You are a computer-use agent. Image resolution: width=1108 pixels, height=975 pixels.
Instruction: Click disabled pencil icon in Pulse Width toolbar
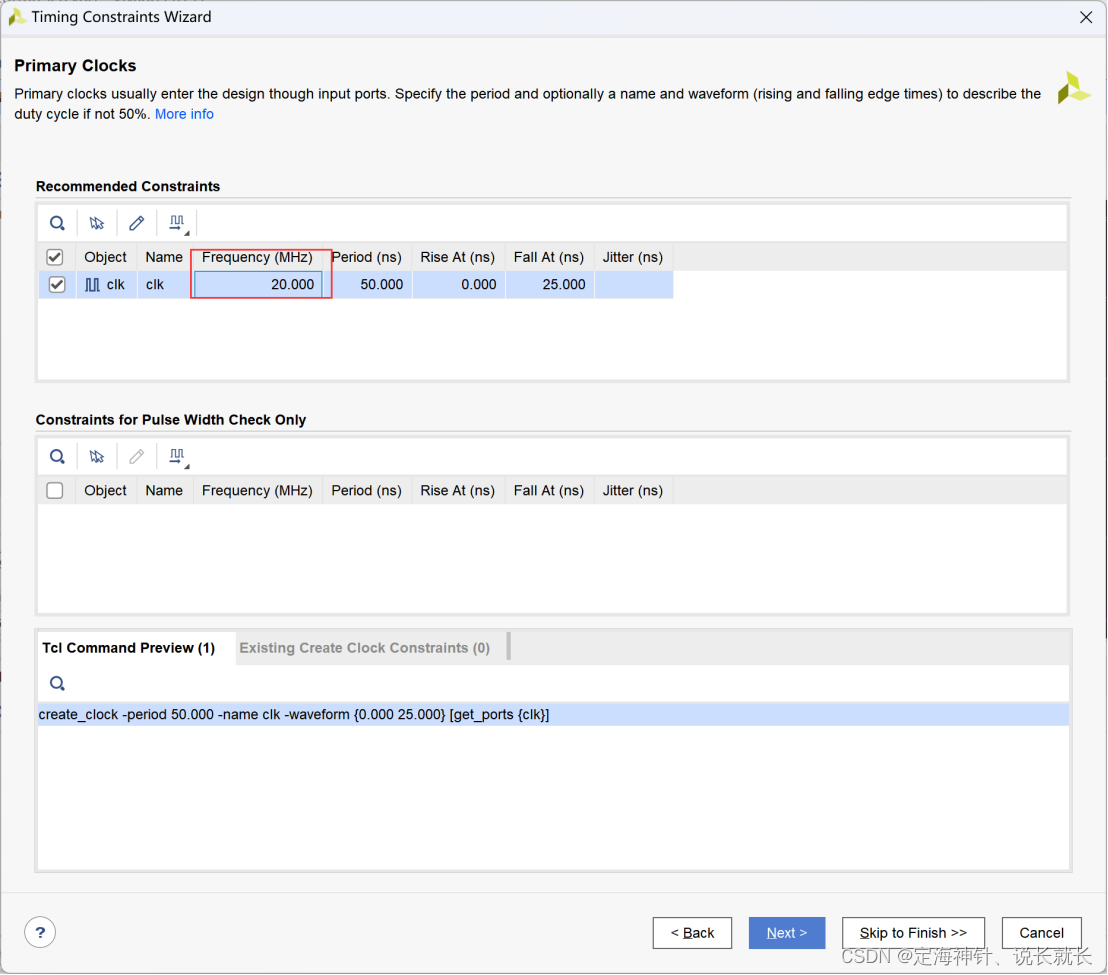136,456
